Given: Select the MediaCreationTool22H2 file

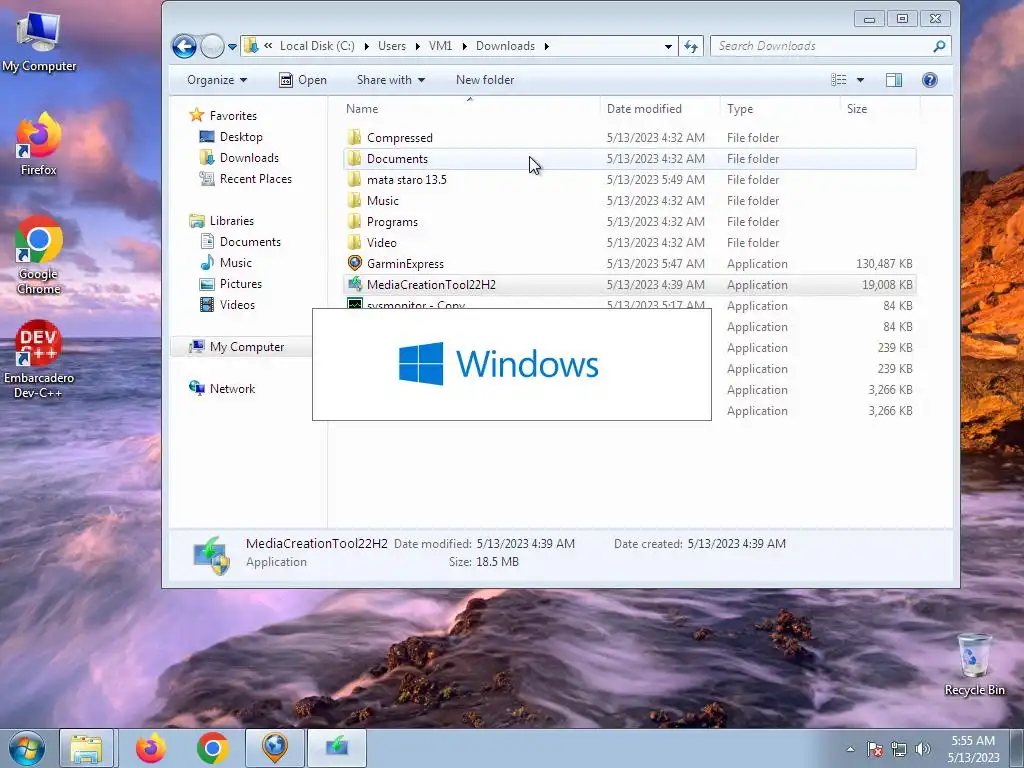Looking at the screenshot, I should (x=630, y=285).
